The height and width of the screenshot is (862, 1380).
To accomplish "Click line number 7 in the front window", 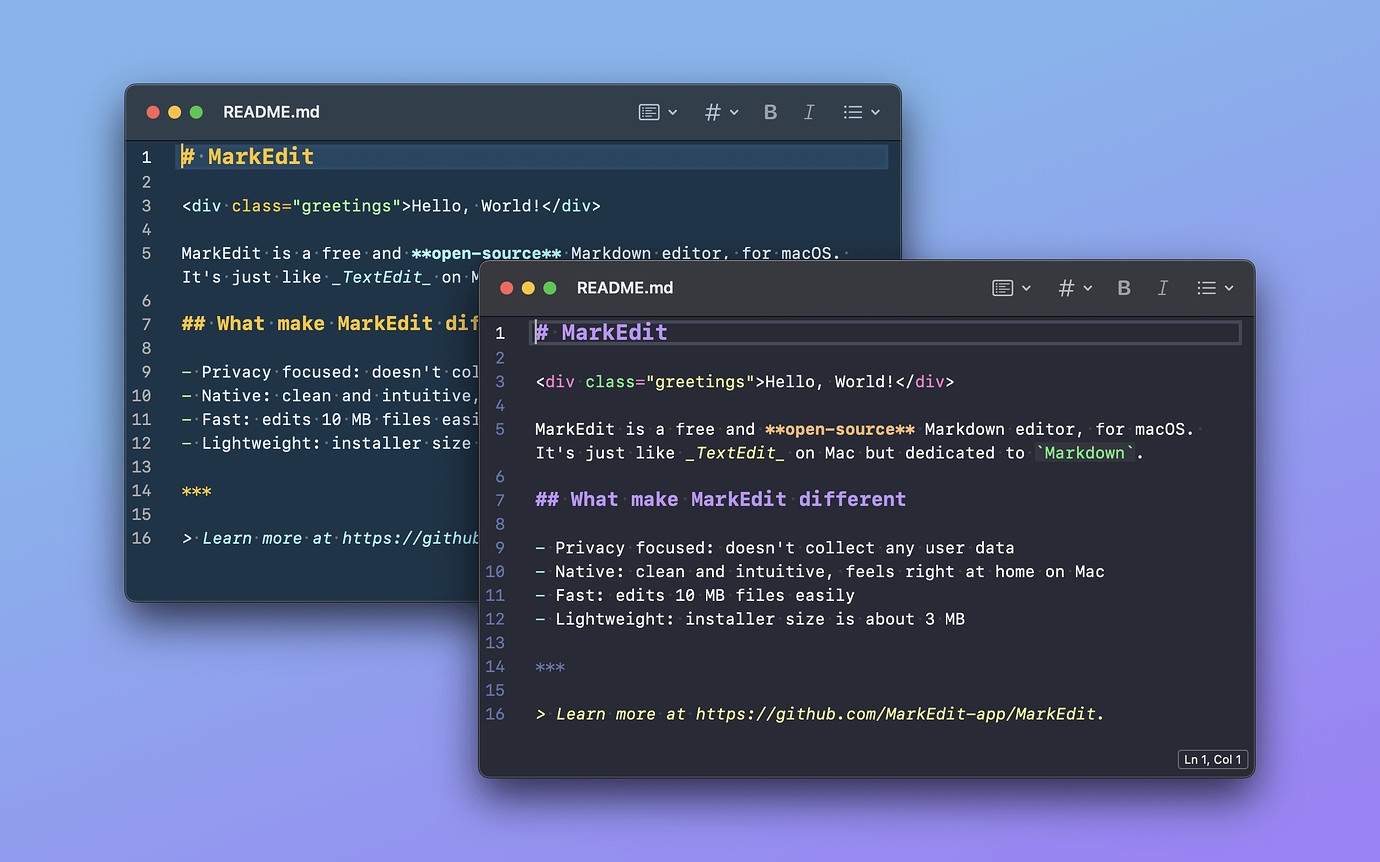I will point(500,500).
